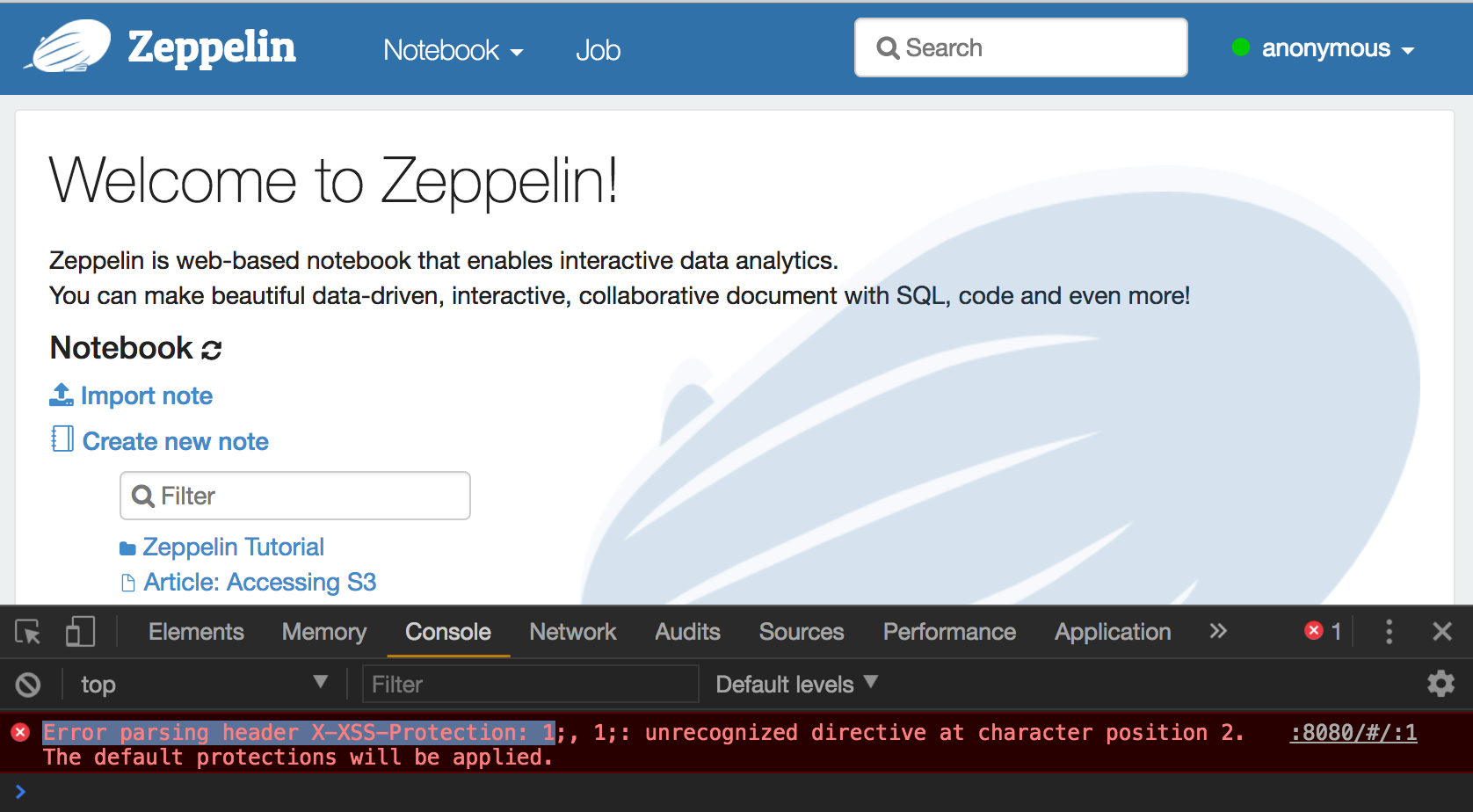The image size is (1473, 812).
Task: Open the Job page from navbar
Action: pos(598,50)
